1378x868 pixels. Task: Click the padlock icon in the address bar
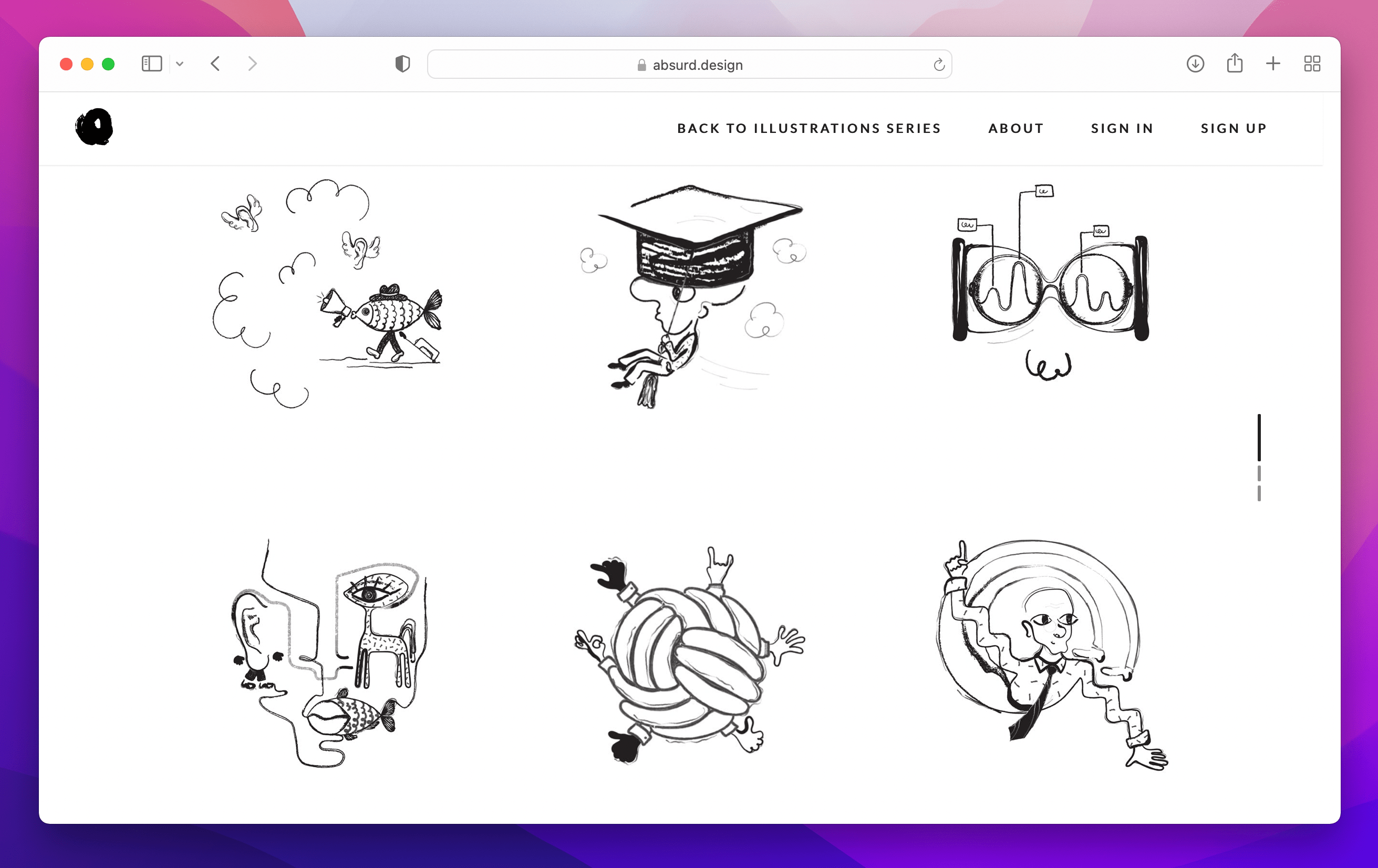[x=641, y=65]
